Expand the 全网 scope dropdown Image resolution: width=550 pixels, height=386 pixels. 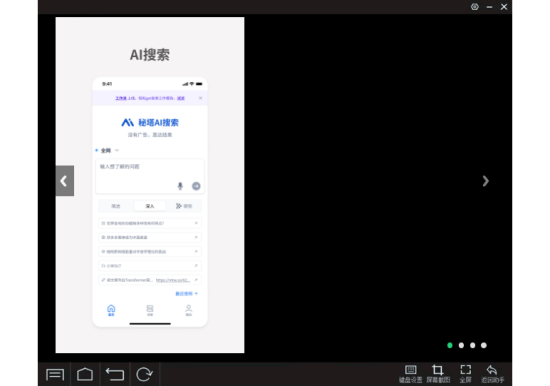tap(108, 151)
